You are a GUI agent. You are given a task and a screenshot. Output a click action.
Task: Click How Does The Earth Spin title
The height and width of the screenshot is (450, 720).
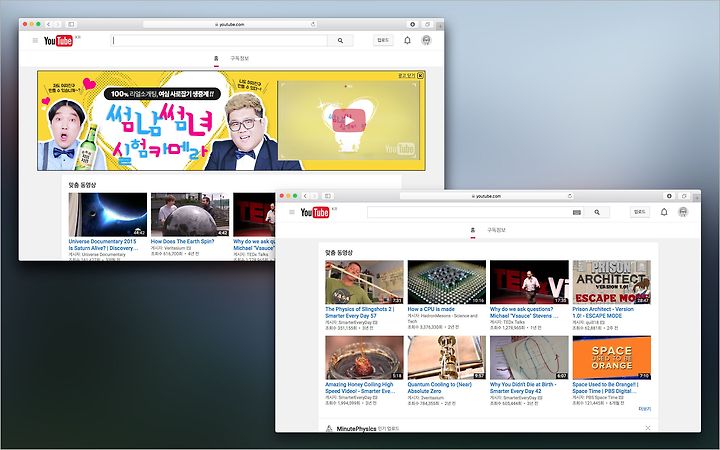182,241
